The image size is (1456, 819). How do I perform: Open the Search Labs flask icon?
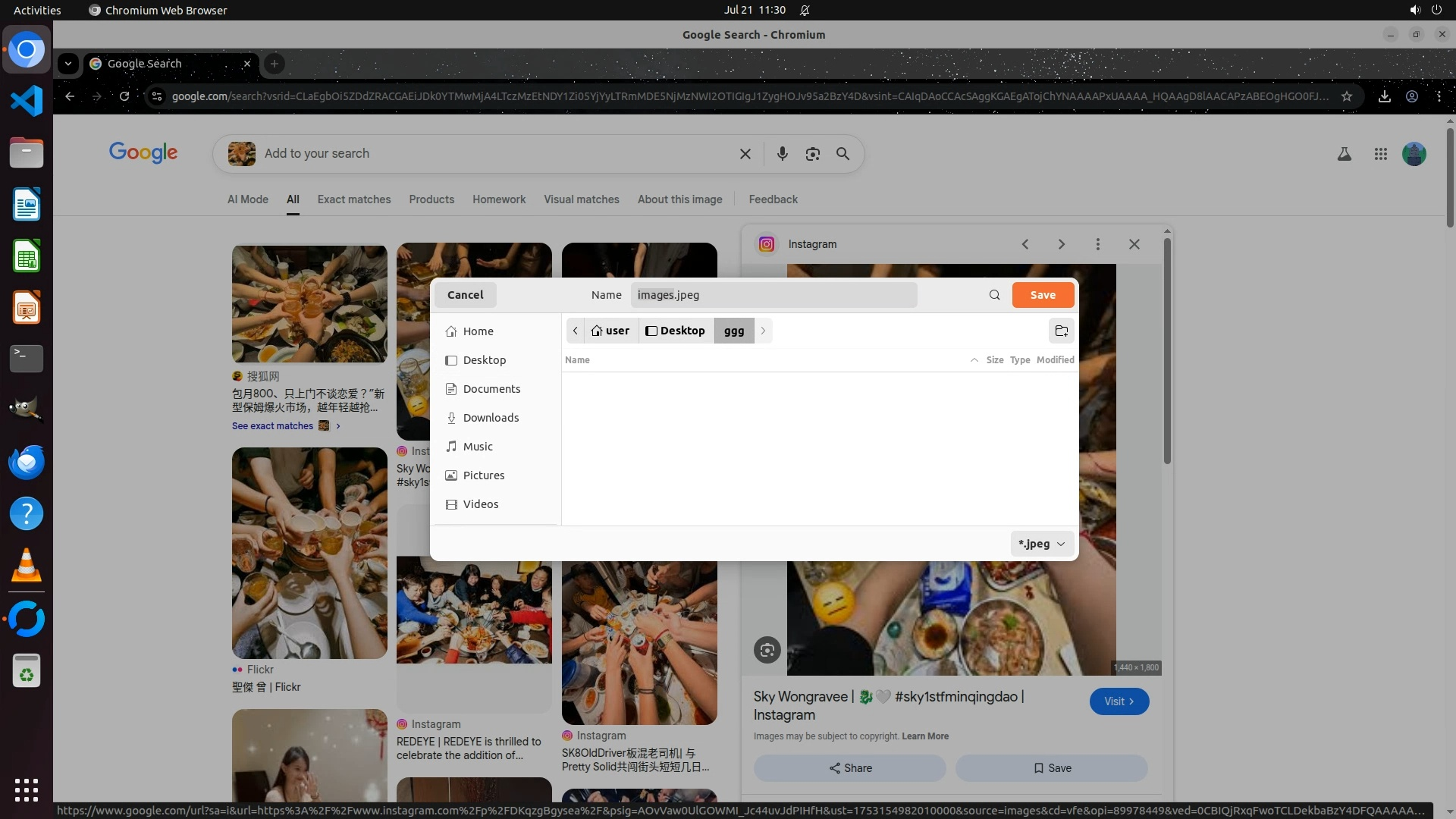click(x=1344, y=154)
